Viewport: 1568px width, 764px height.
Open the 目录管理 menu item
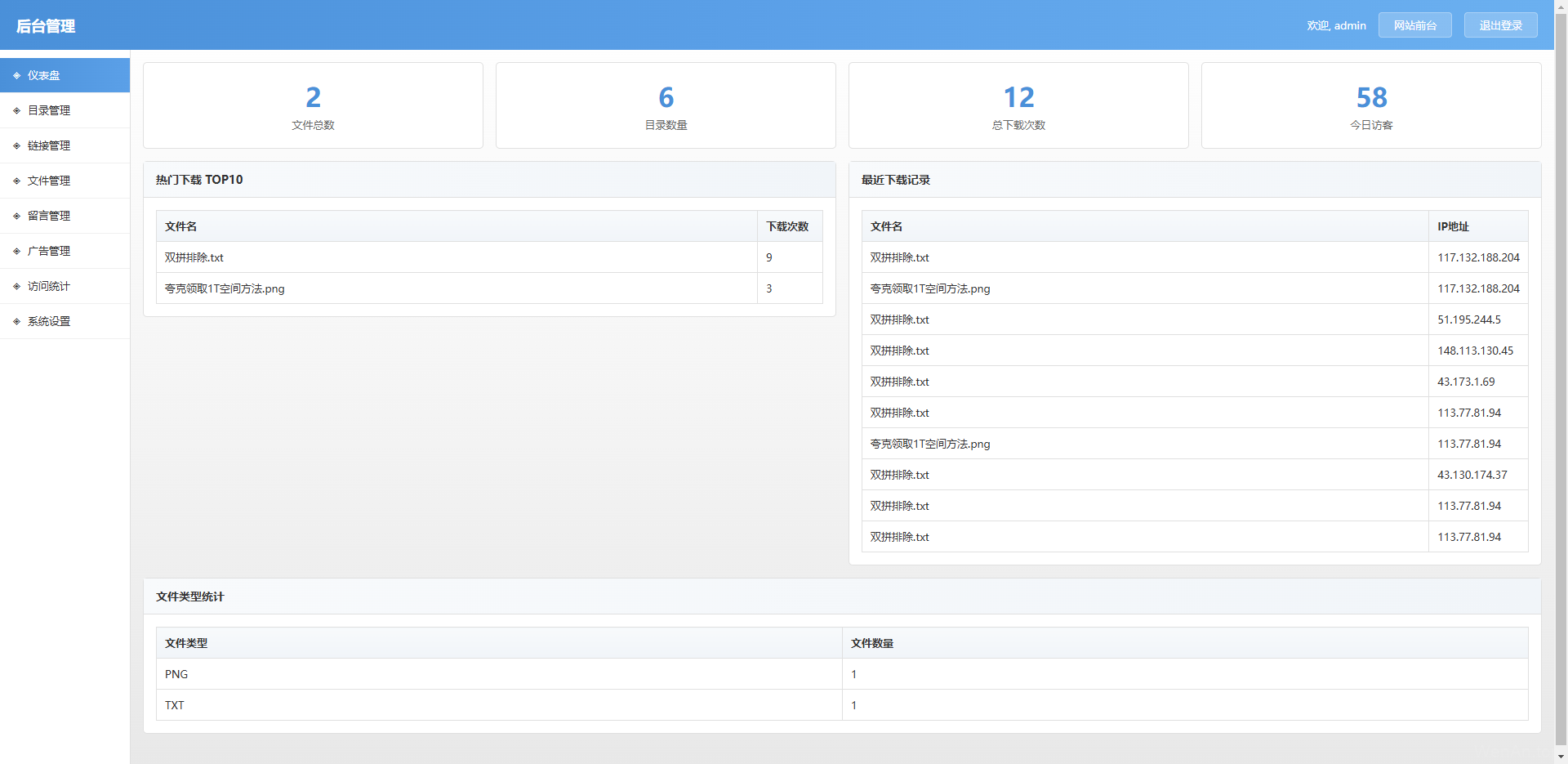click(49, 110)
